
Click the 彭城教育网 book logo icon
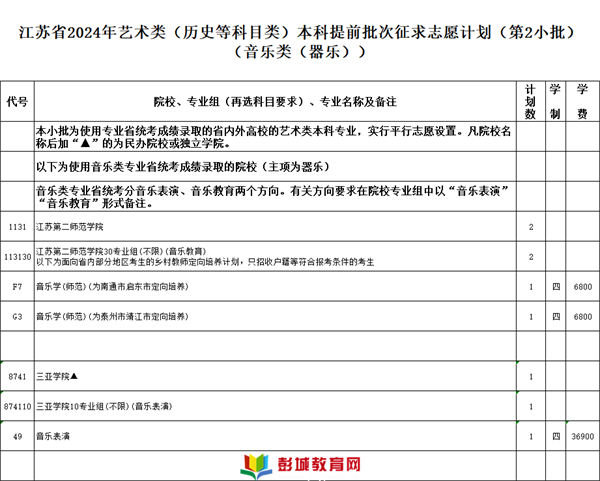tap(255, 466)
